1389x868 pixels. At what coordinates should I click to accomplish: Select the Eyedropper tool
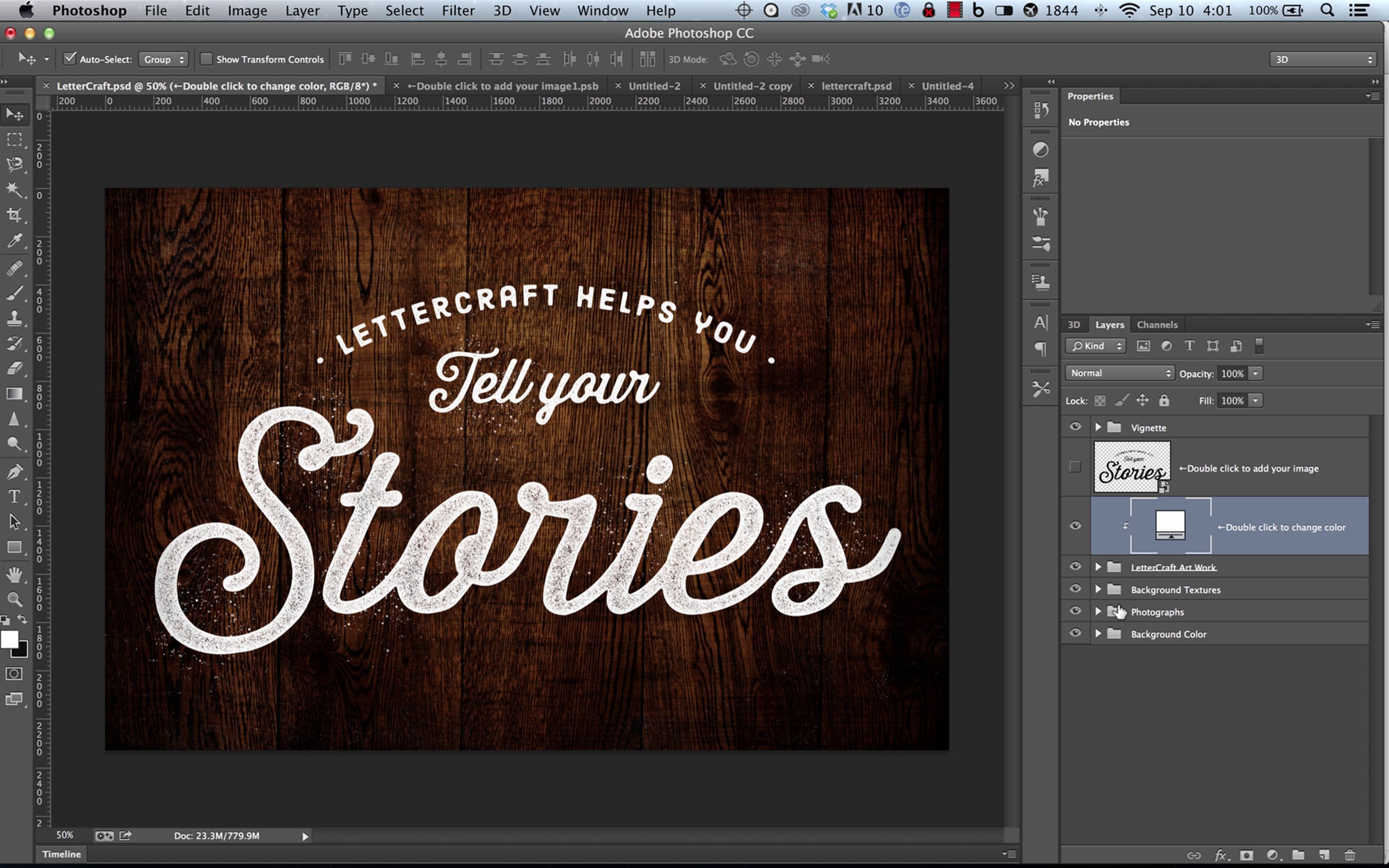coord(14,240)
